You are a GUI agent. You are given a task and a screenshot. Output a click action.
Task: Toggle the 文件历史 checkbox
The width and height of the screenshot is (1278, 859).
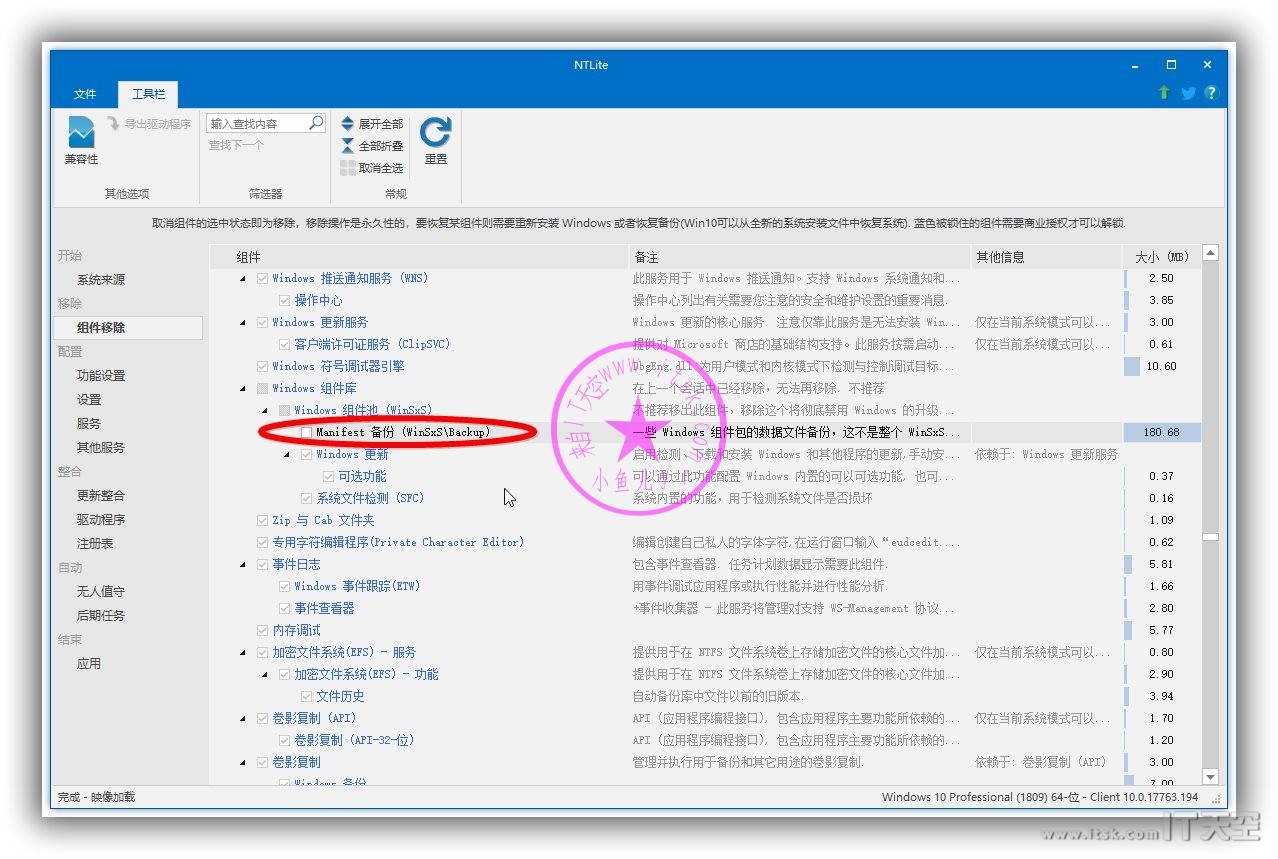click(307, 696)
